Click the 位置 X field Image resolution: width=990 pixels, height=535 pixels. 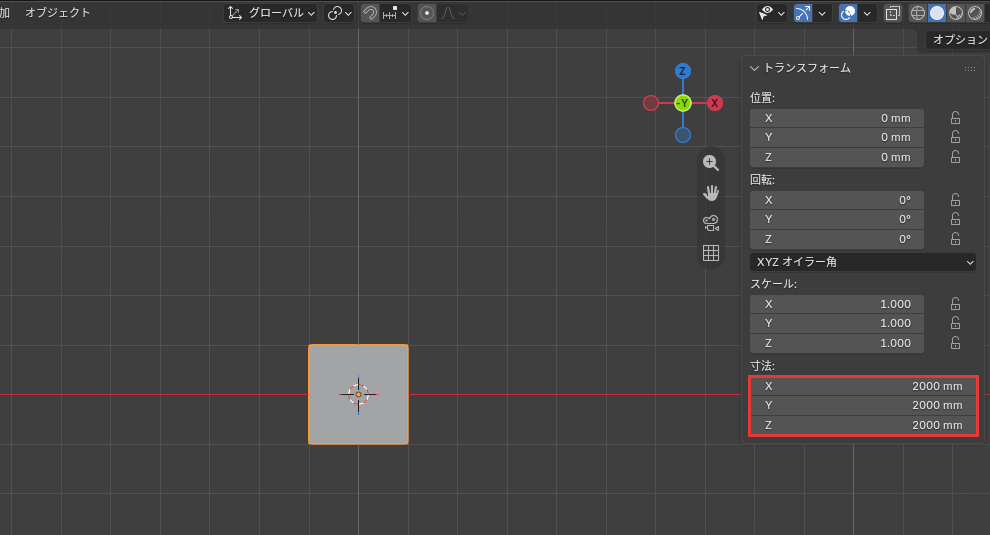[x=837, y=118]
